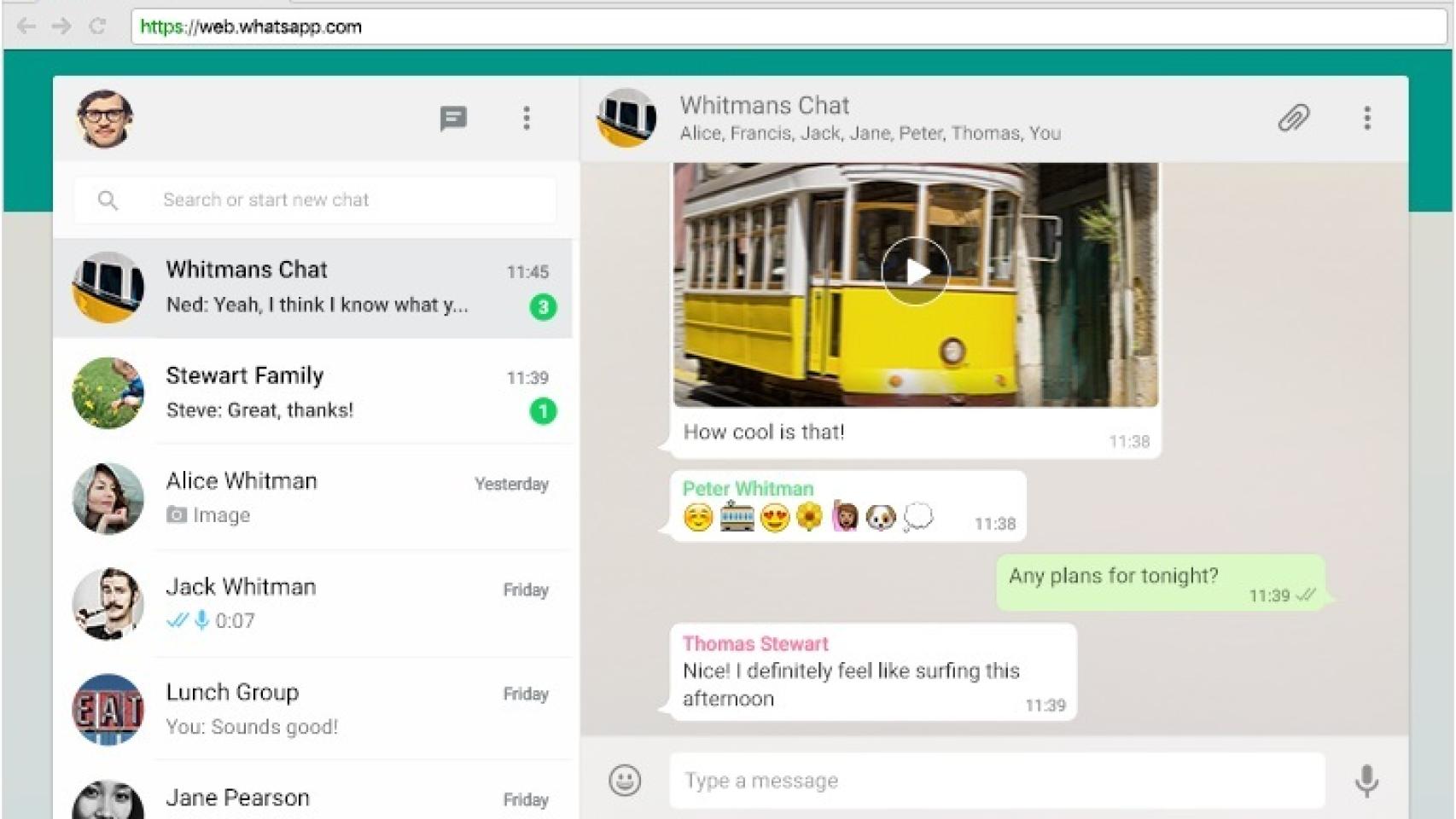This screenshot has height=819, width=1456.
Task: Click the Whitmans Chat group avatar in header
Action: 626,119
